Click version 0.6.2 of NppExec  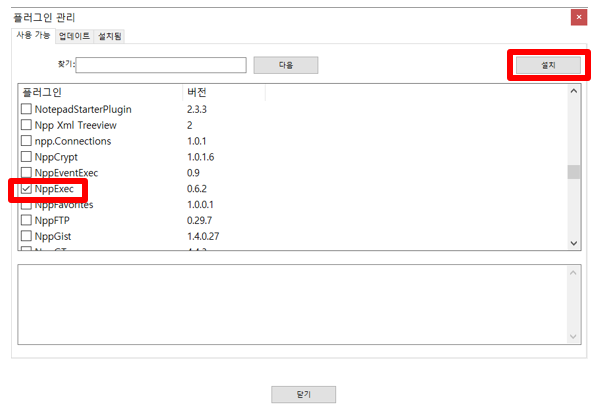tap(197, 189)
